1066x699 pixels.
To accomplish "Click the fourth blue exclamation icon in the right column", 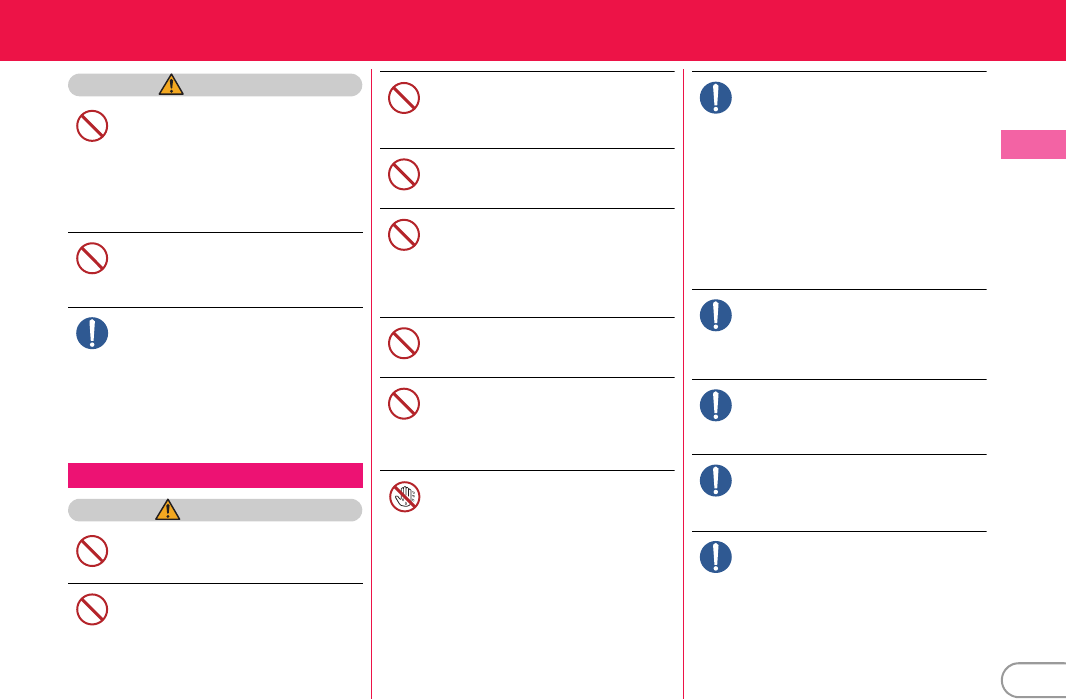I will pyautogui.click(x=716, y=481).
